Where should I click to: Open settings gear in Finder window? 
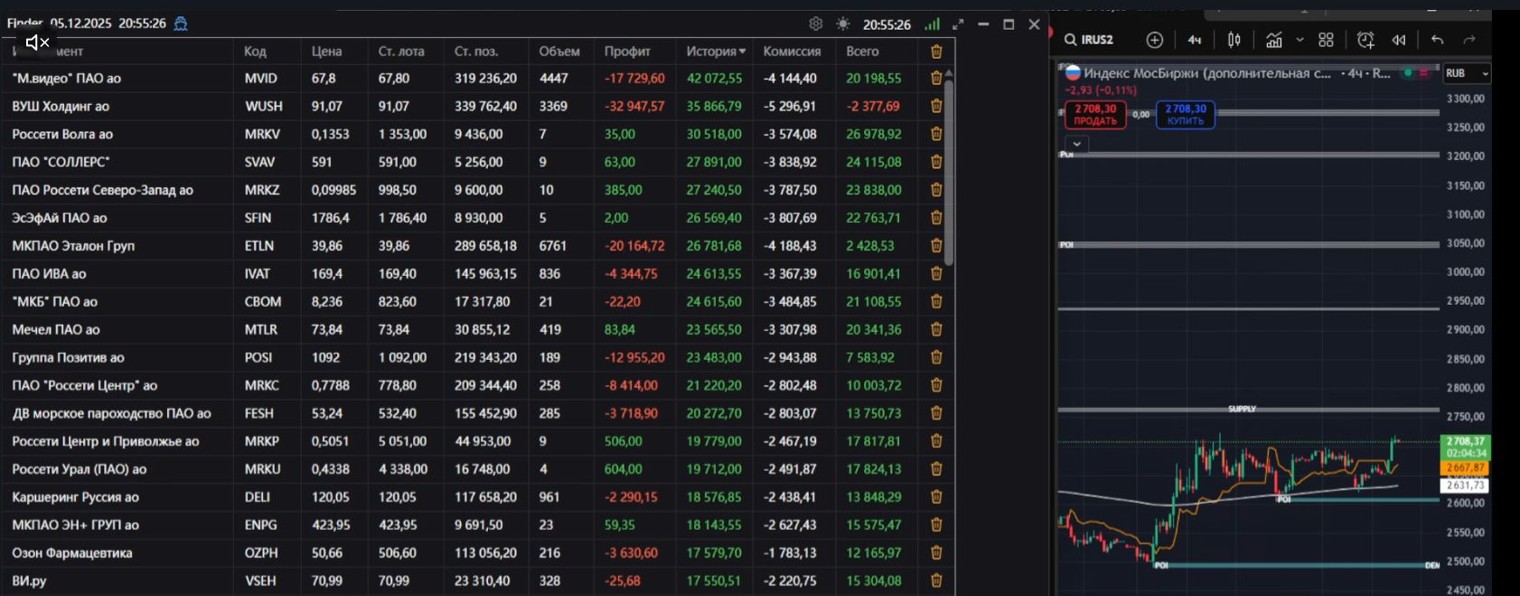[816, 24]
